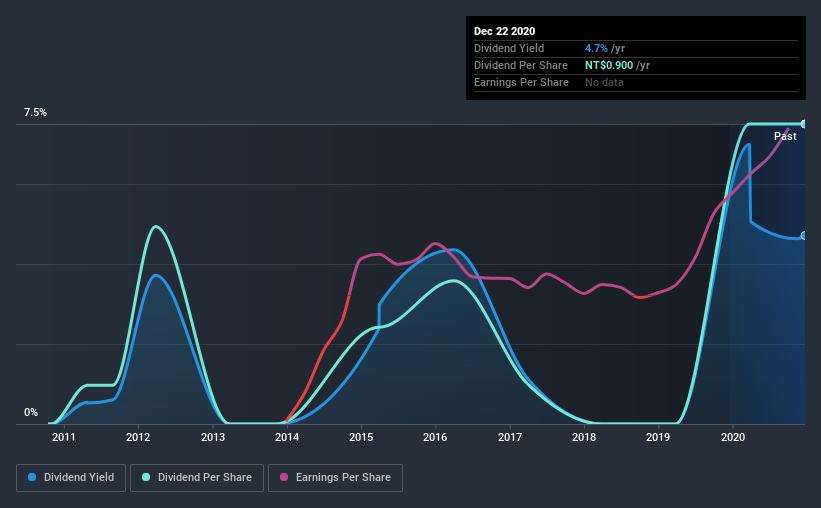Click the teal Dividend Per Share legend dot
The image size is (821, 508).
click(x=146, y=477)
